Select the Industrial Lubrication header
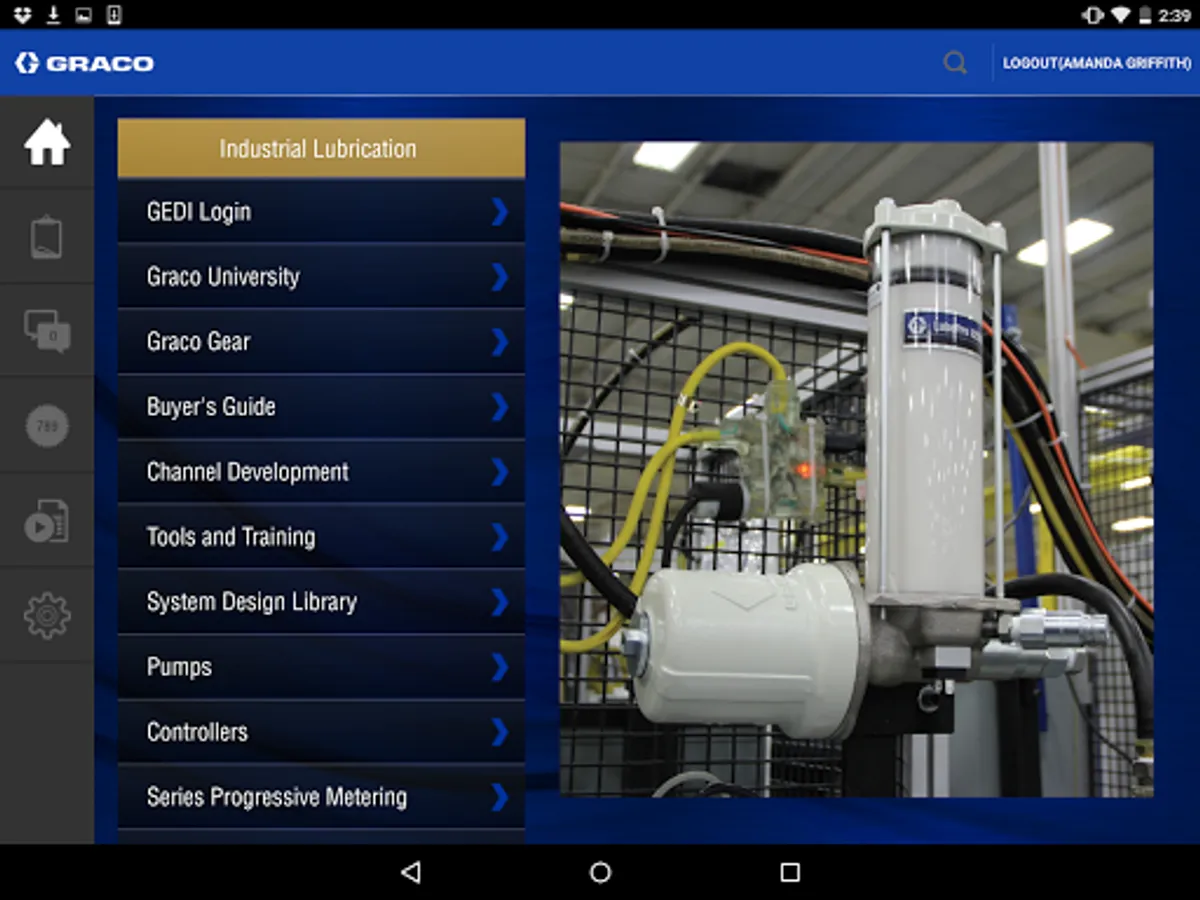Screen dimensions: 1200x900 (321, 148)
